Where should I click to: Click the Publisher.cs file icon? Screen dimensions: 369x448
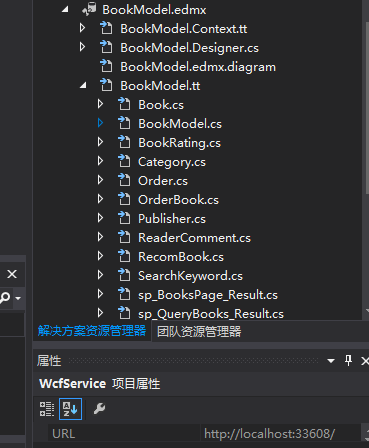(x=124, y=218)
